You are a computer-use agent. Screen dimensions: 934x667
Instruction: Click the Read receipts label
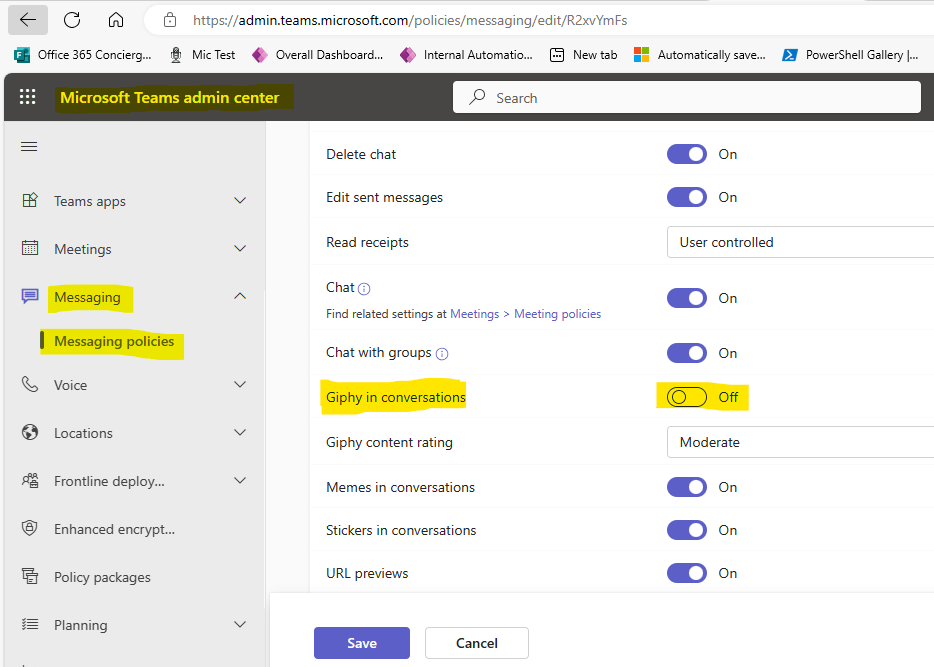[x=367, y=242]
